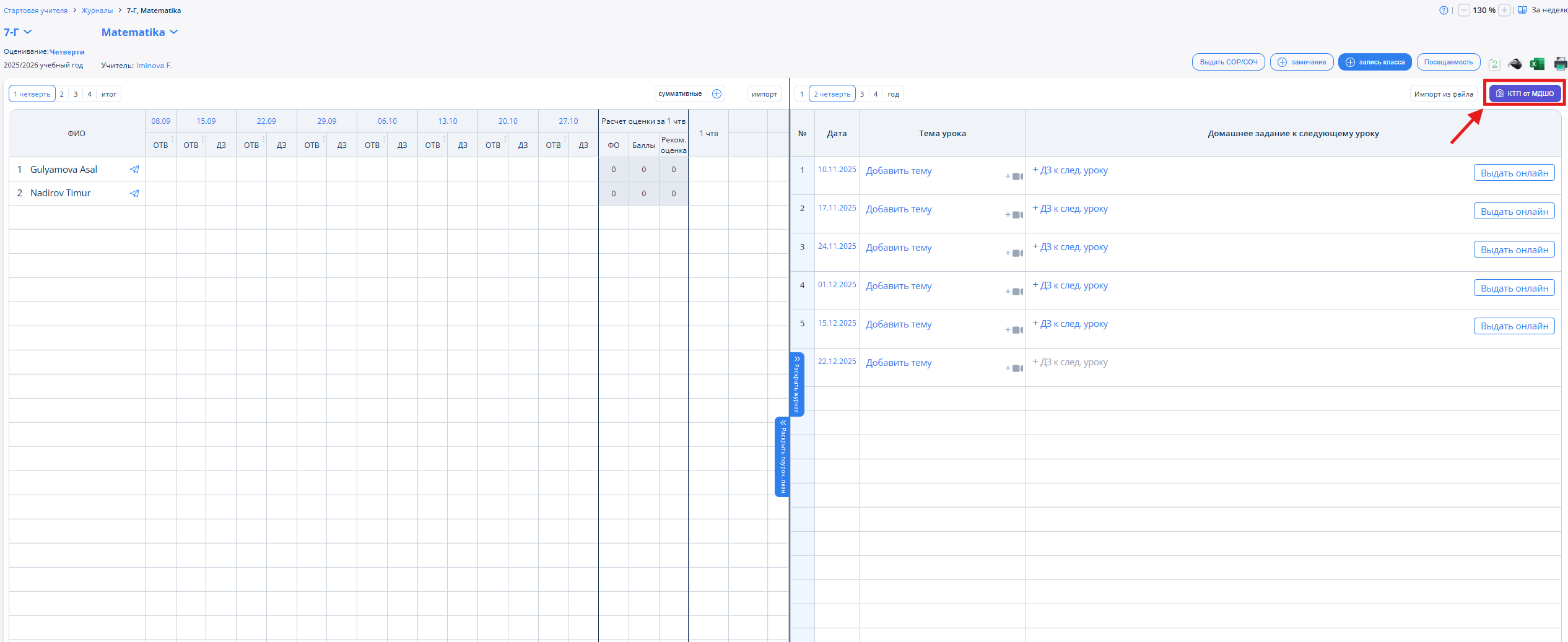
Task: Click Выдать онлайн for lesson 3
Action: 1514,249
